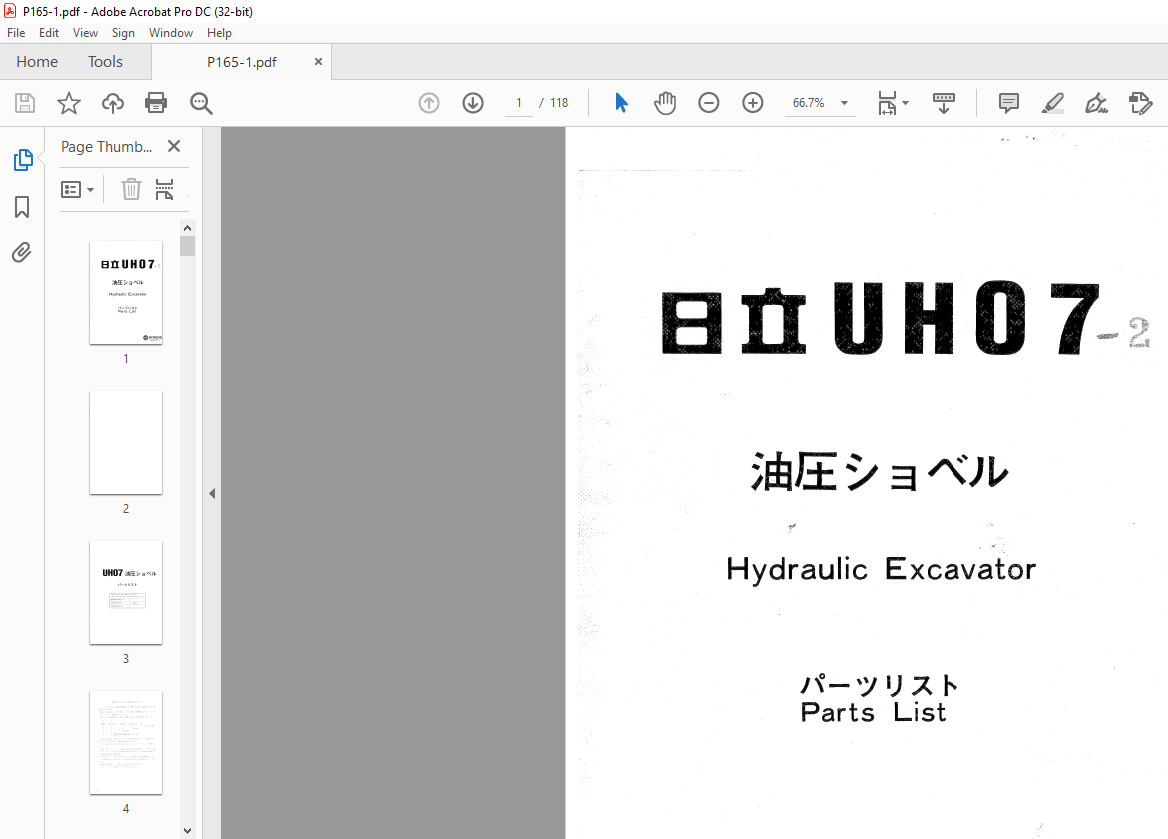Switch to the Tools tab
Screen dimensions: 1168x839
pos(105,62)
